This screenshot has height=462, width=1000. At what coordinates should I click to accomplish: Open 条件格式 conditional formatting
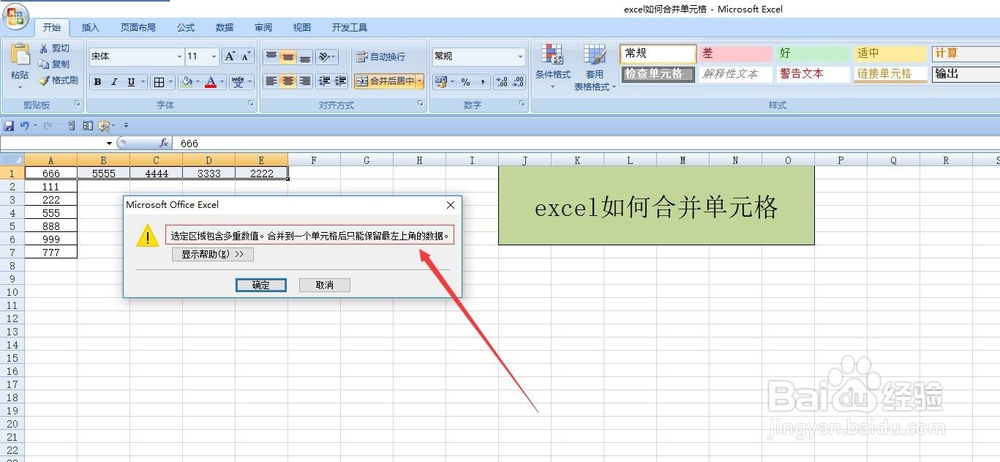tap(552, 66)
